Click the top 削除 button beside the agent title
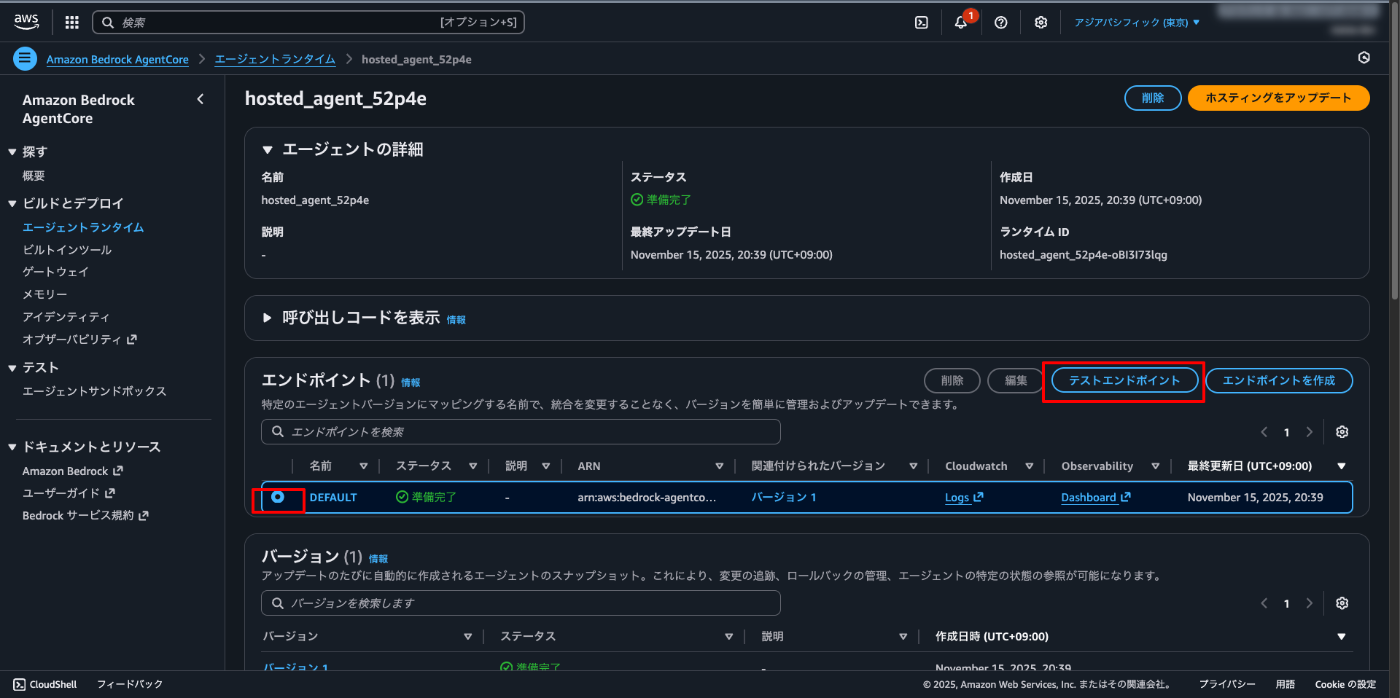The image size is (1400, 698). tap(1152, 98)
